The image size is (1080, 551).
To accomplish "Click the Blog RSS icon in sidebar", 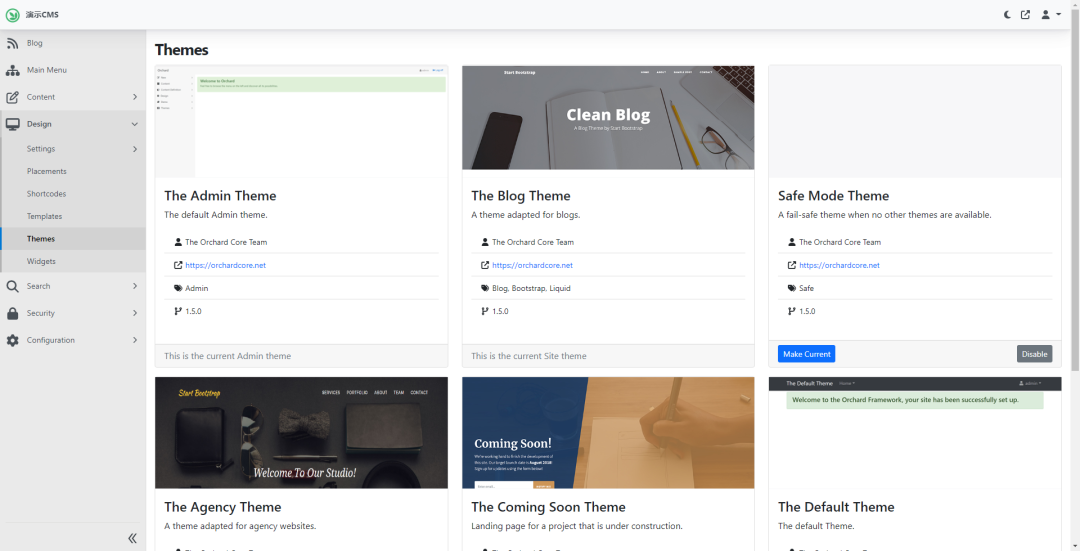I will pyautogui.click(x=12, y=43).
